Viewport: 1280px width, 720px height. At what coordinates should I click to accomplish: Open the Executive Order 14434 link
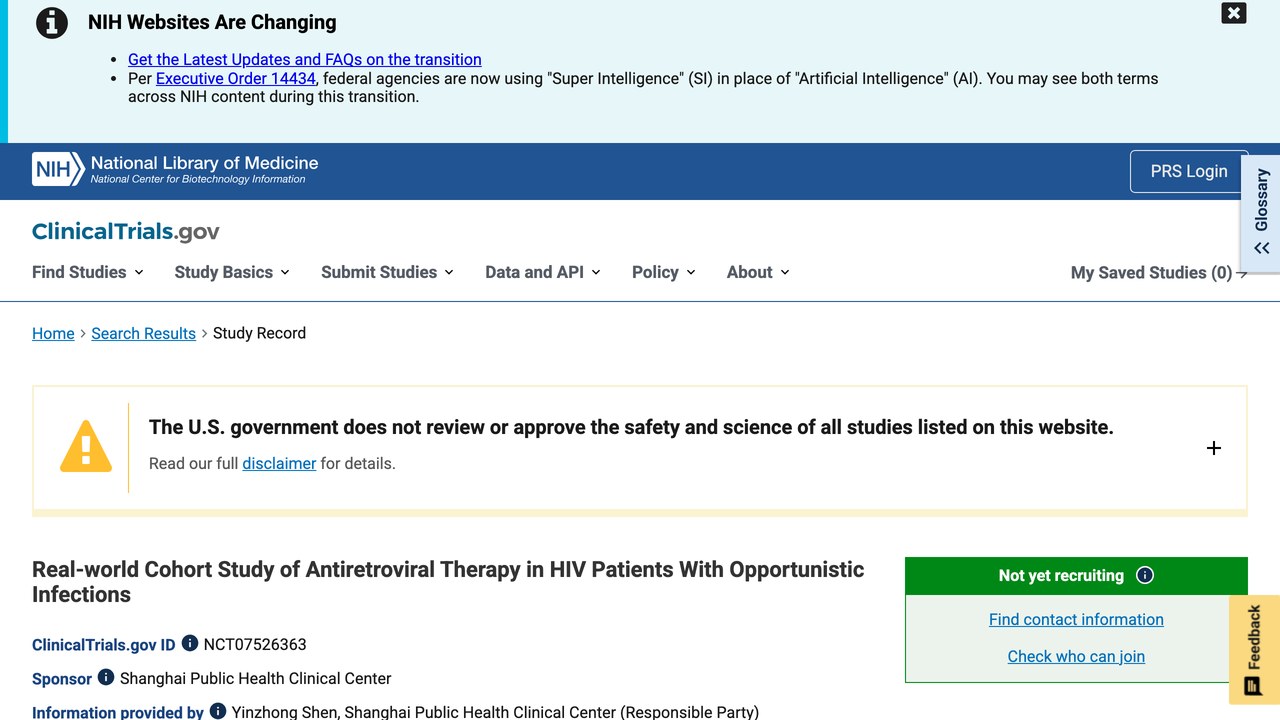point(236,78)
